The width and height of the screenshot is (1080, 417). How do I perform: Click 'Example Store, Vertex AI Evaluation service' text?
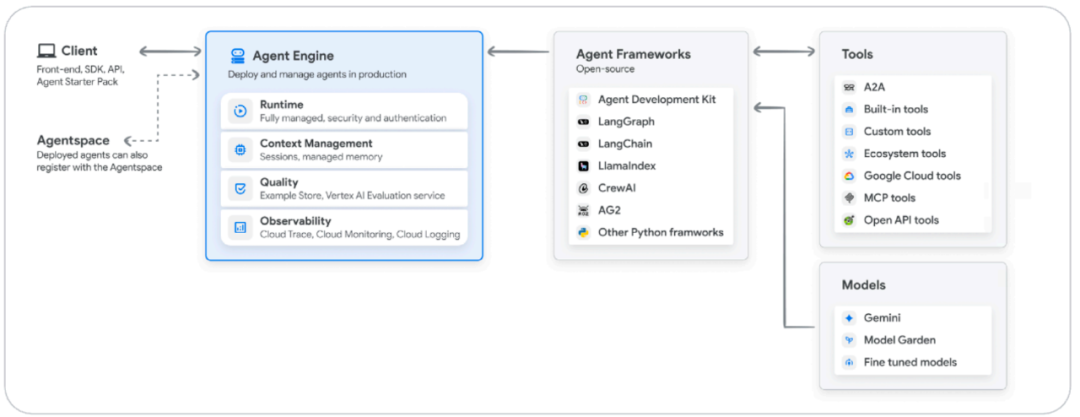pyautogui.click(x=353, y=196)
